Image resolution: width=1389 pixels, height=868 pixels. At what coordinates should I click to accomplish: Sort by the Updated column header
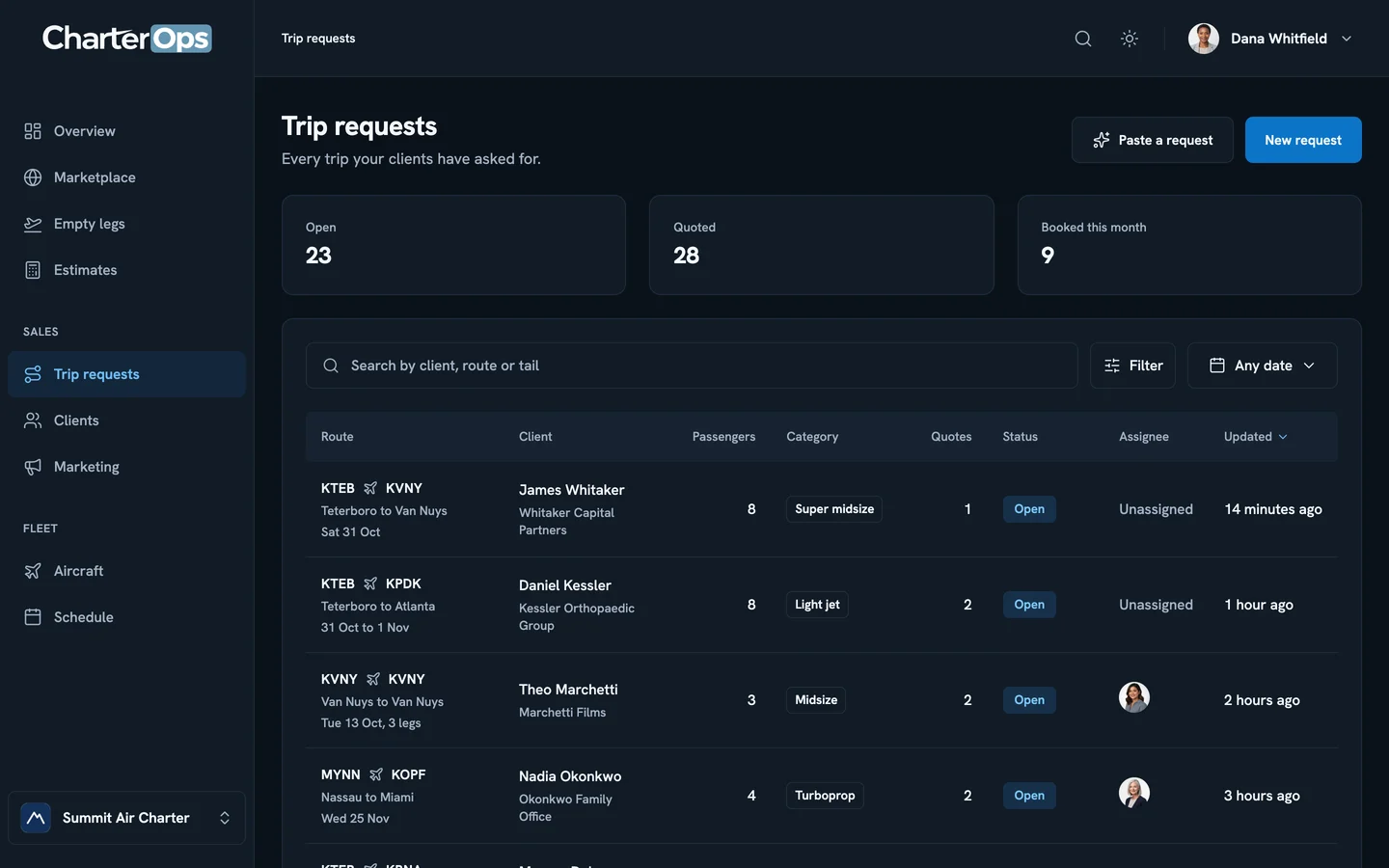(x=1255, y=437)
